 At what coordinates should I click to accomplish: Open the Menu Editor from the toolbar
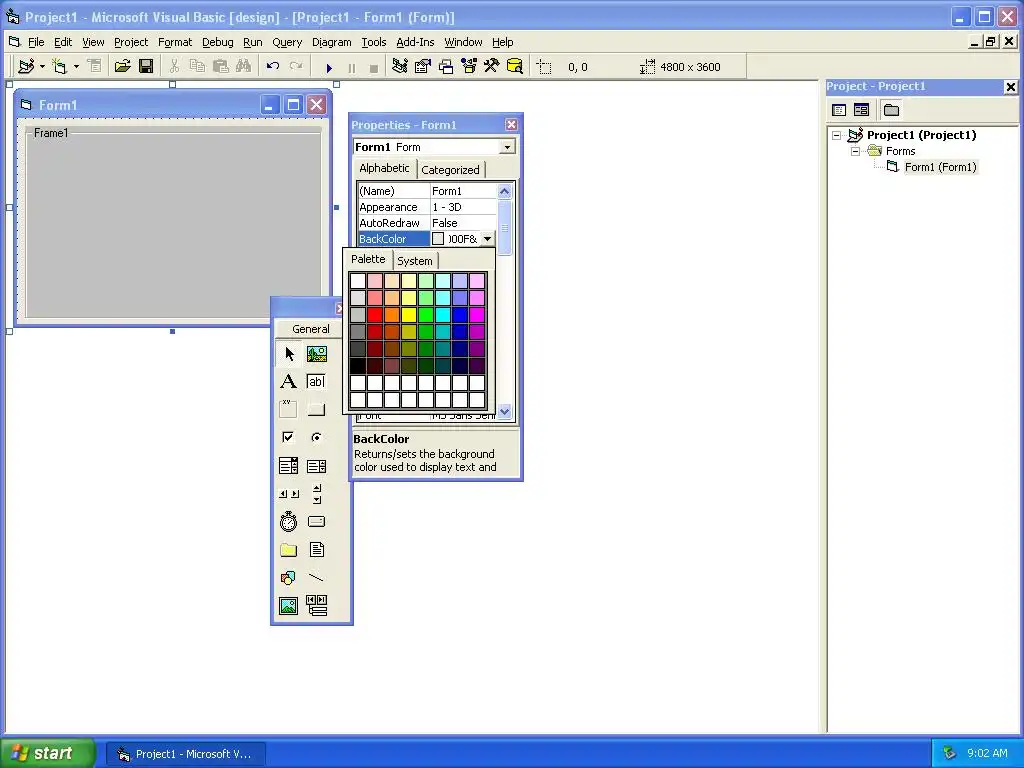click(x=95, y=67)
